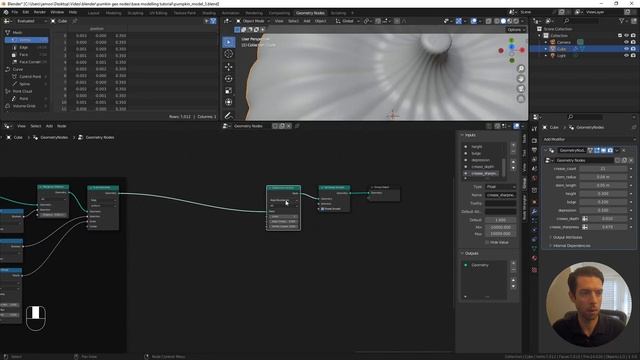Hide the Camera object in outliner
Viewport: 640px width, 360px height.
pyautogui.click(x=627, y=42)
